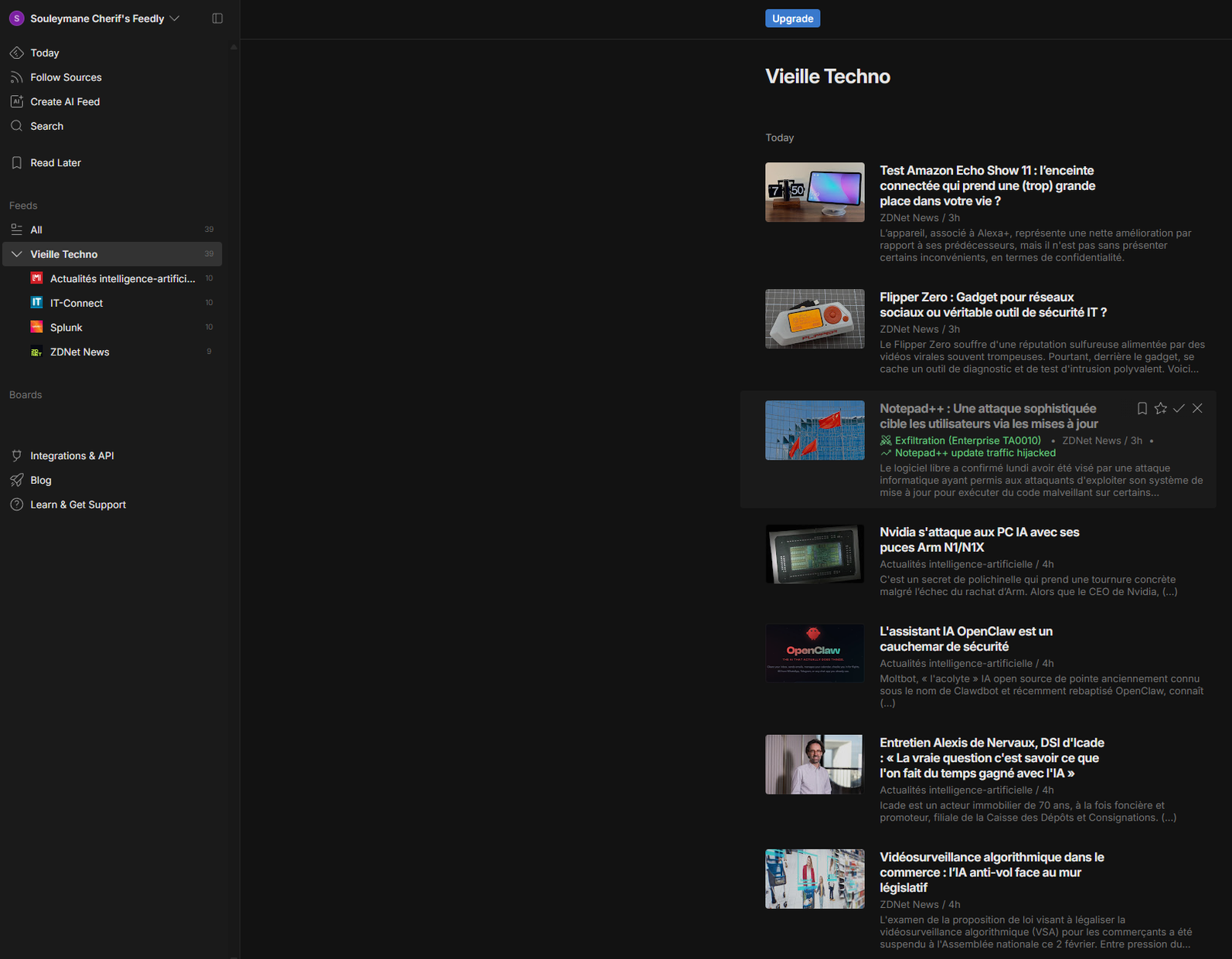
Task: Open Learn & Get Support help icon
Action: [16, 505]
